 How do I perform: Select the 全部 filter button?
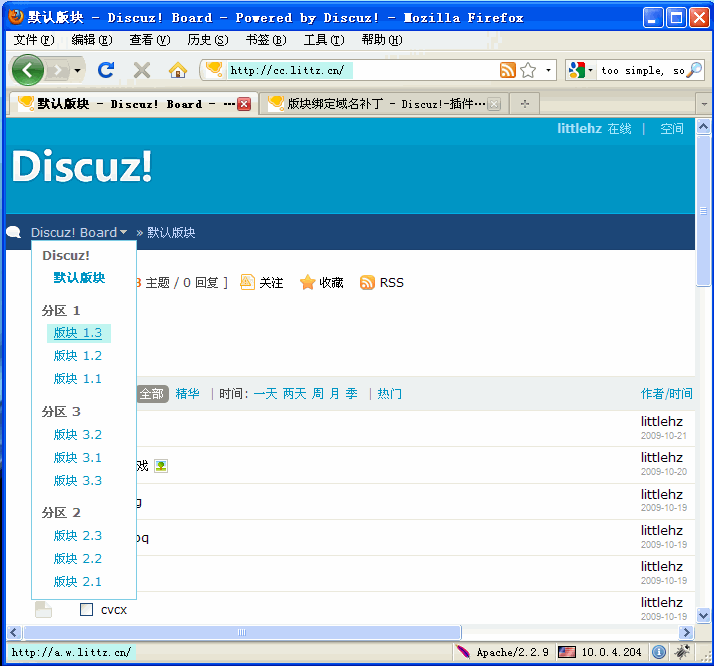click(x=152, y=394)
